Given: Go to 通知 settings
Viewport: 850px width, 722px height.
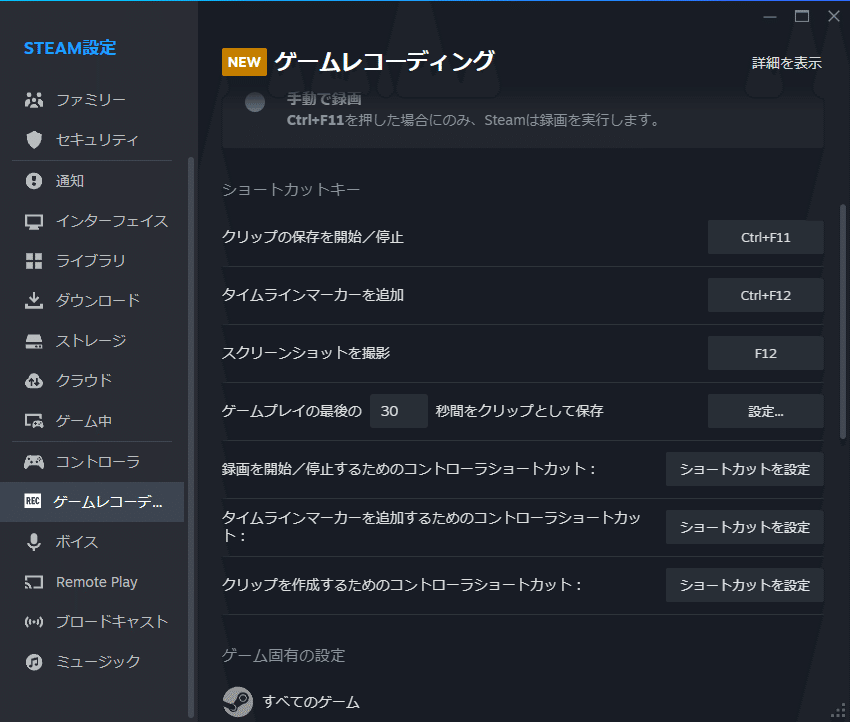Looking at the screenshot, I should [92, 180].
